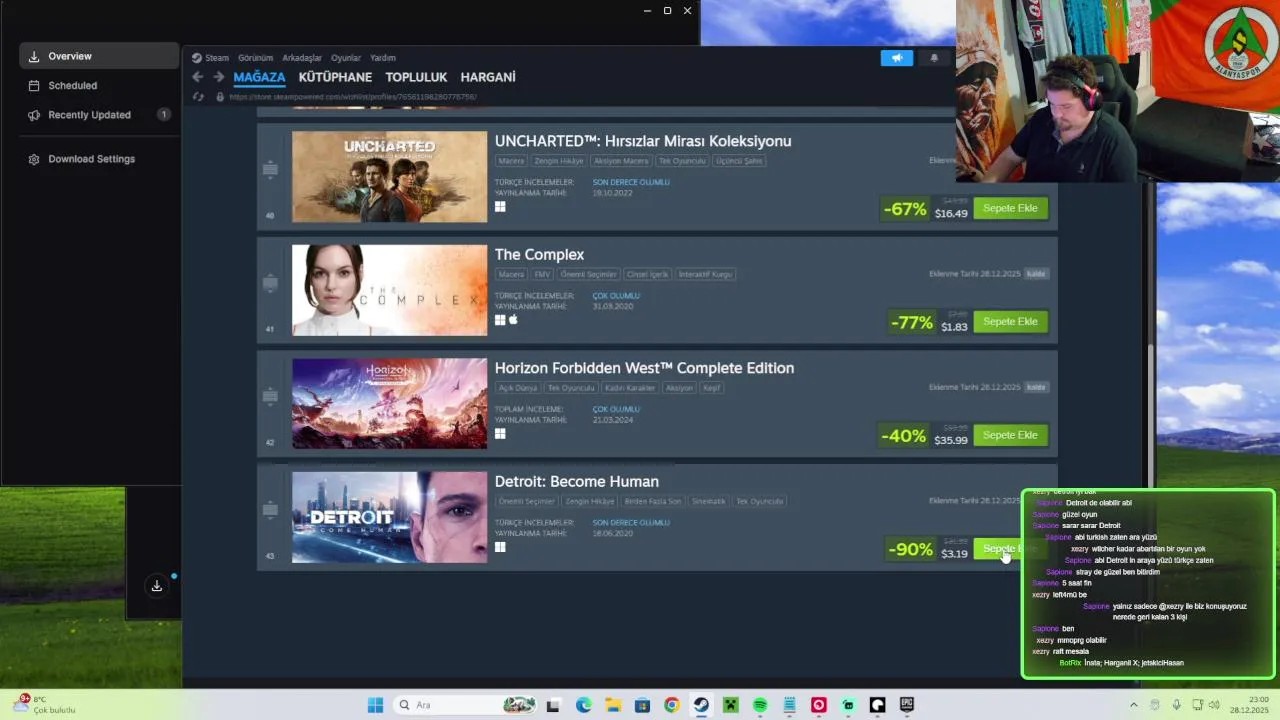Open the HARGANİ profile tab
This screenshot has height=720, width=1280.
pos(488,77)
